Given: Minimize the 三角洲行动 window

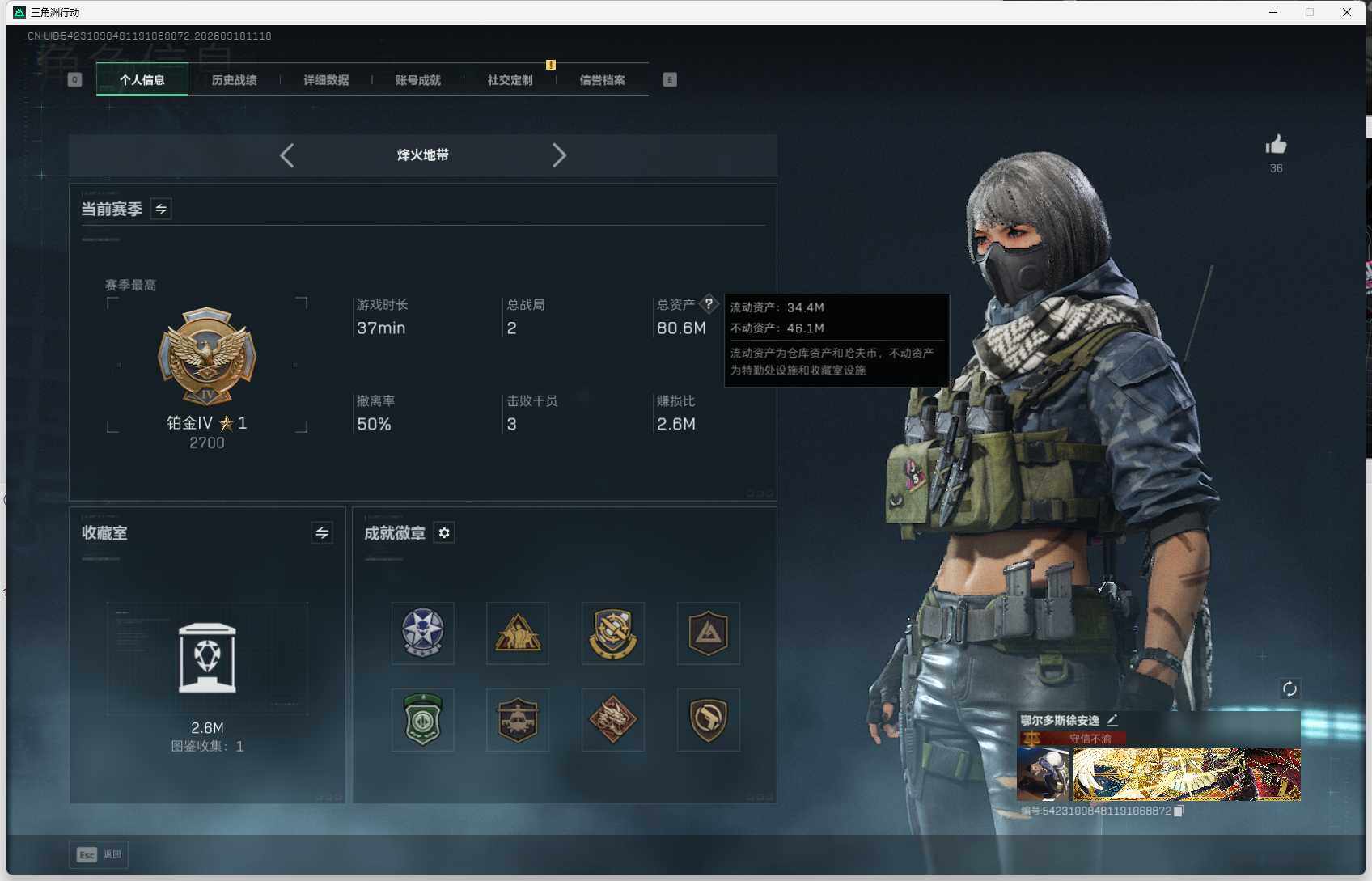Looking at the screenshot, I should coord(1273,12).
